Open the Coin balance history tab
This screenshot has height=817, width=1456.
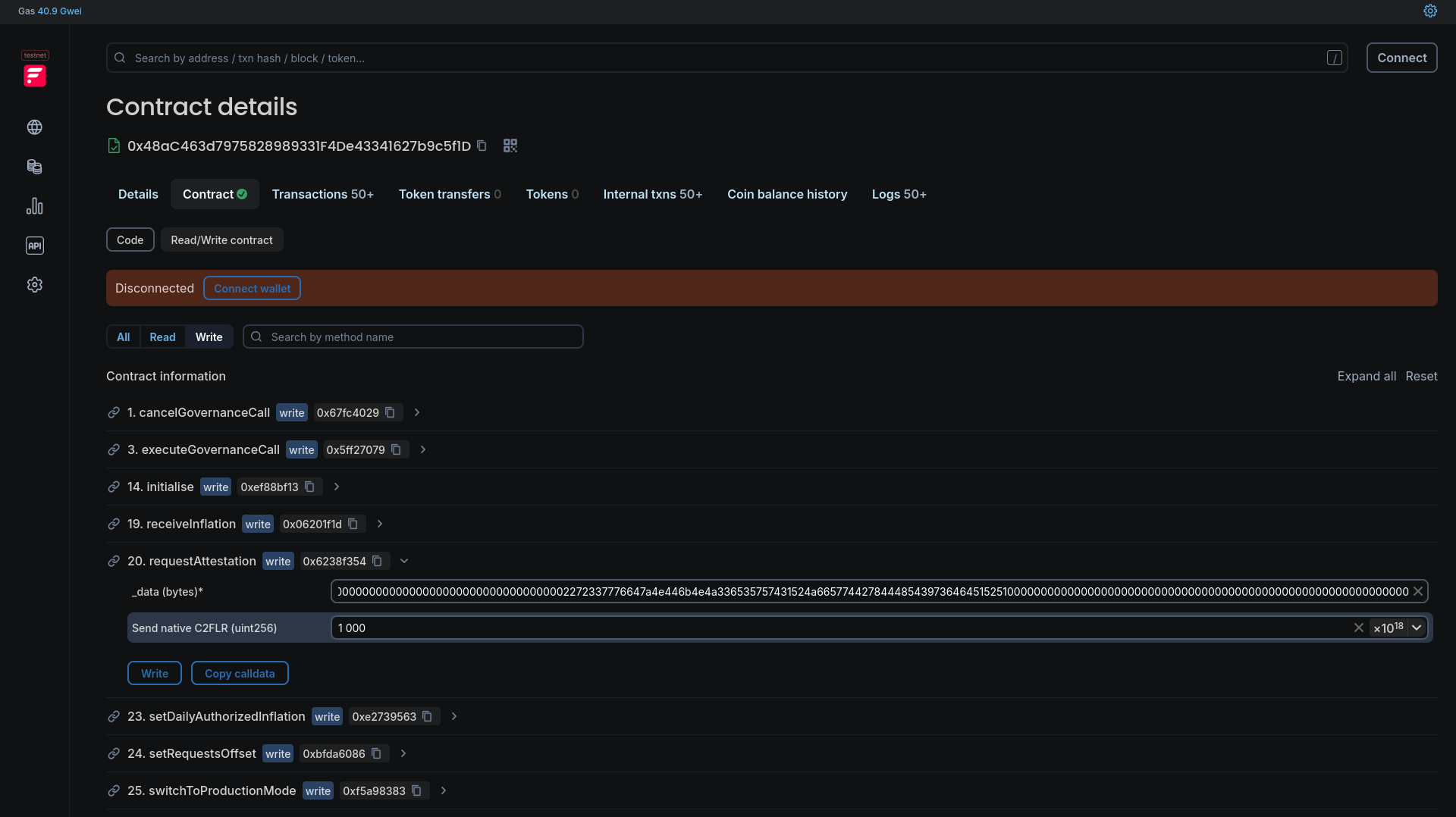click(786, 195)
